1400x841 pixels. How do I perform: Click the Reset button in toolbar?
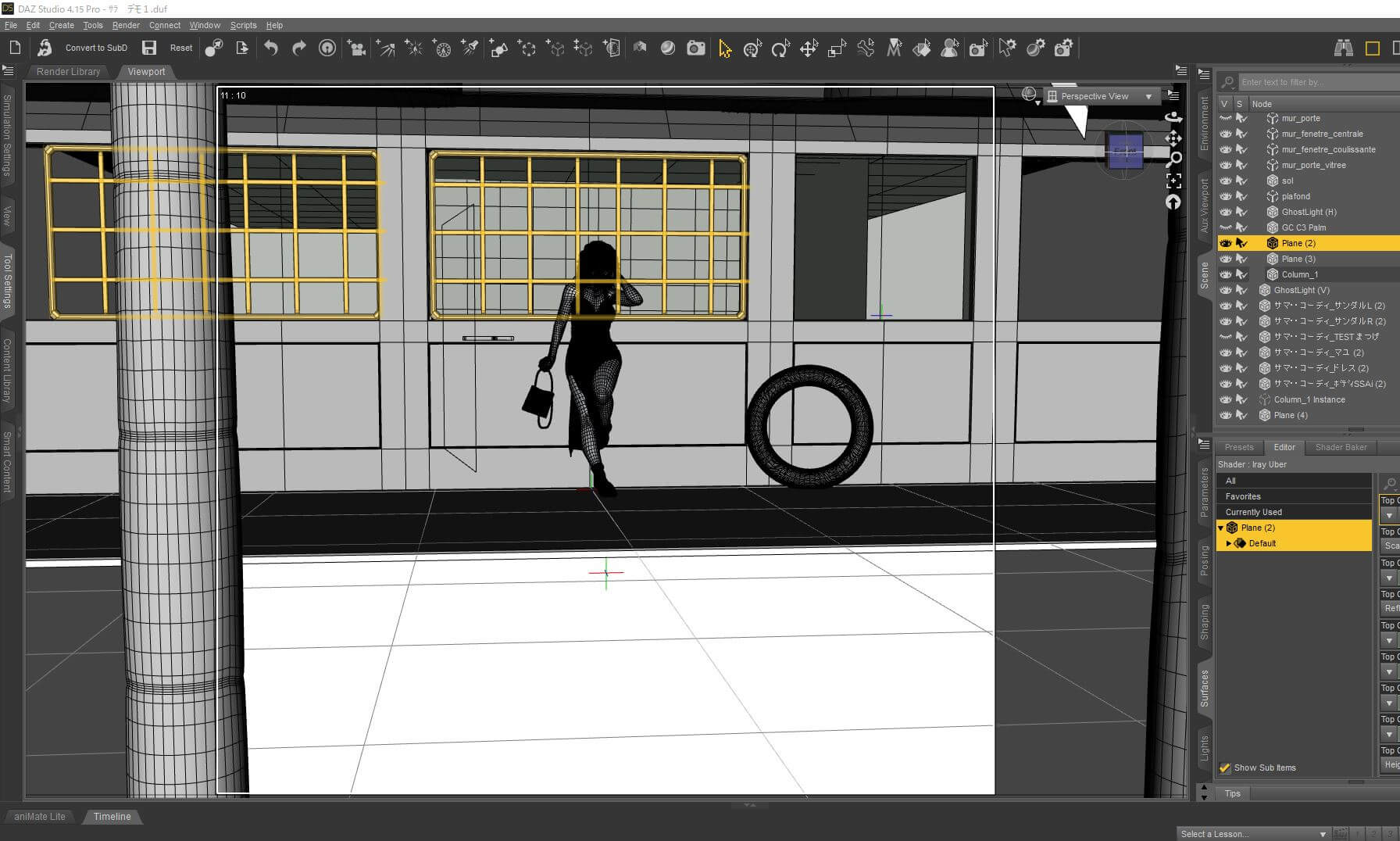pos(181,48)
